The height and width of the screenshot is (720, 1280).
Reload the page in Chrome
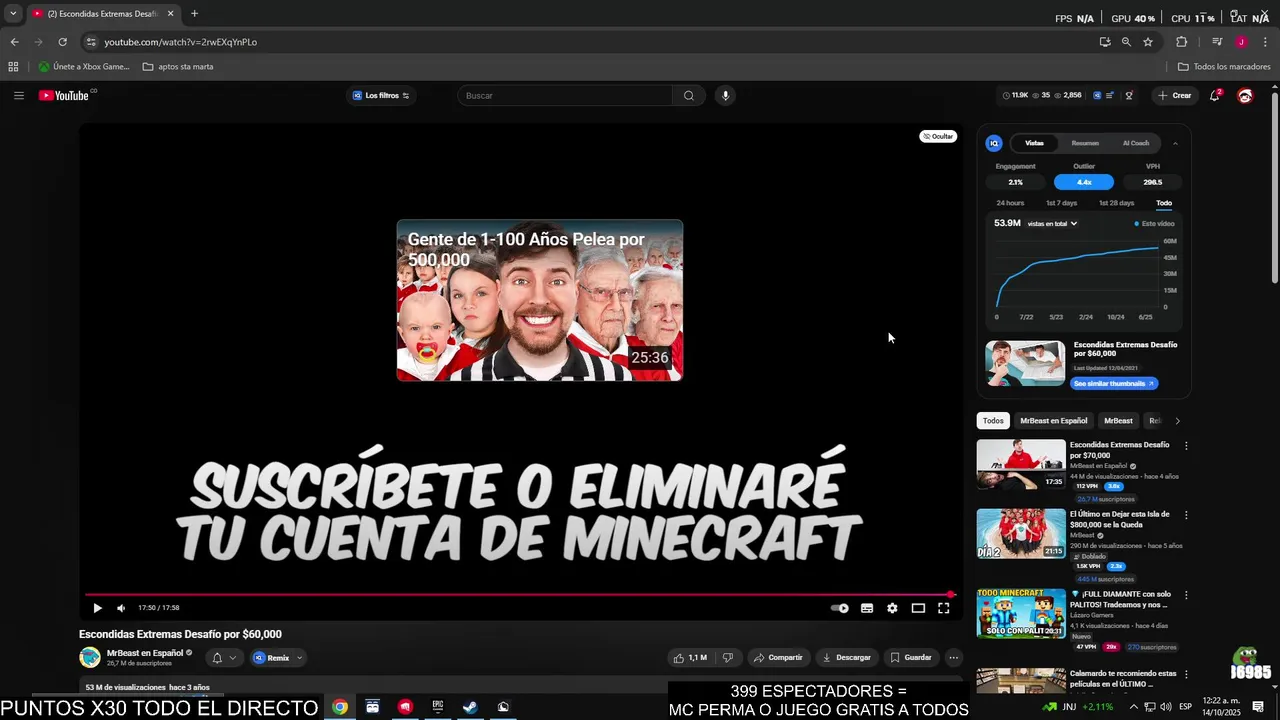pos(62,42)
